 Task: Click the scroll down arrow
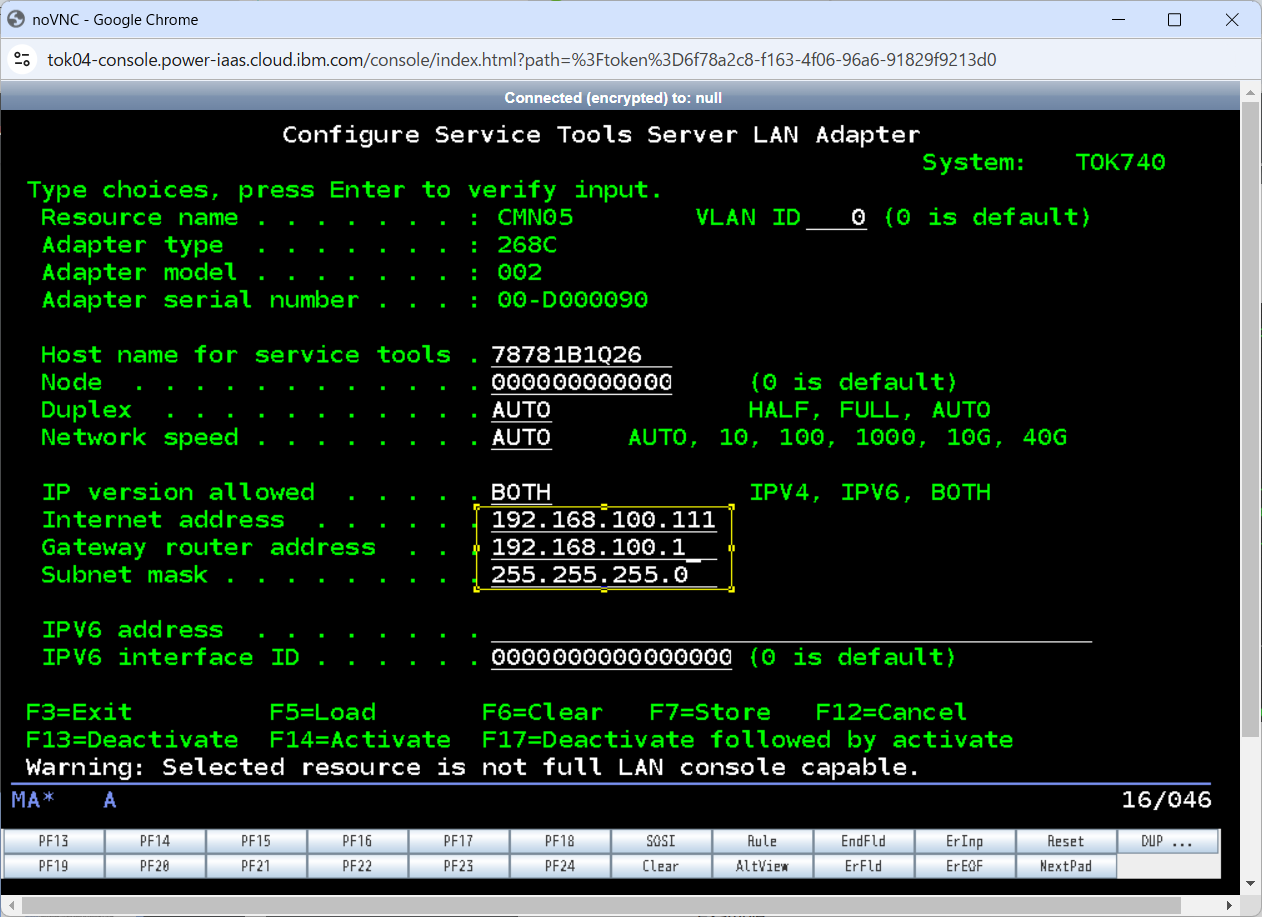coord(1252,885)
